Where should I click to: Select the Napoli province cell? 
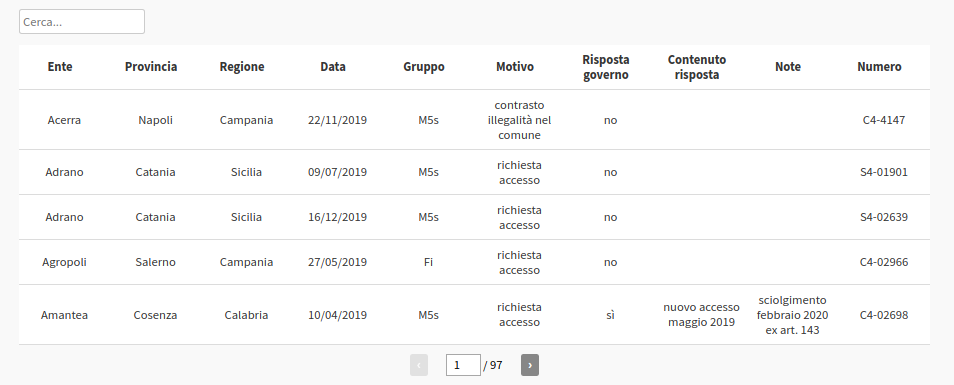[x=155, y=120]
